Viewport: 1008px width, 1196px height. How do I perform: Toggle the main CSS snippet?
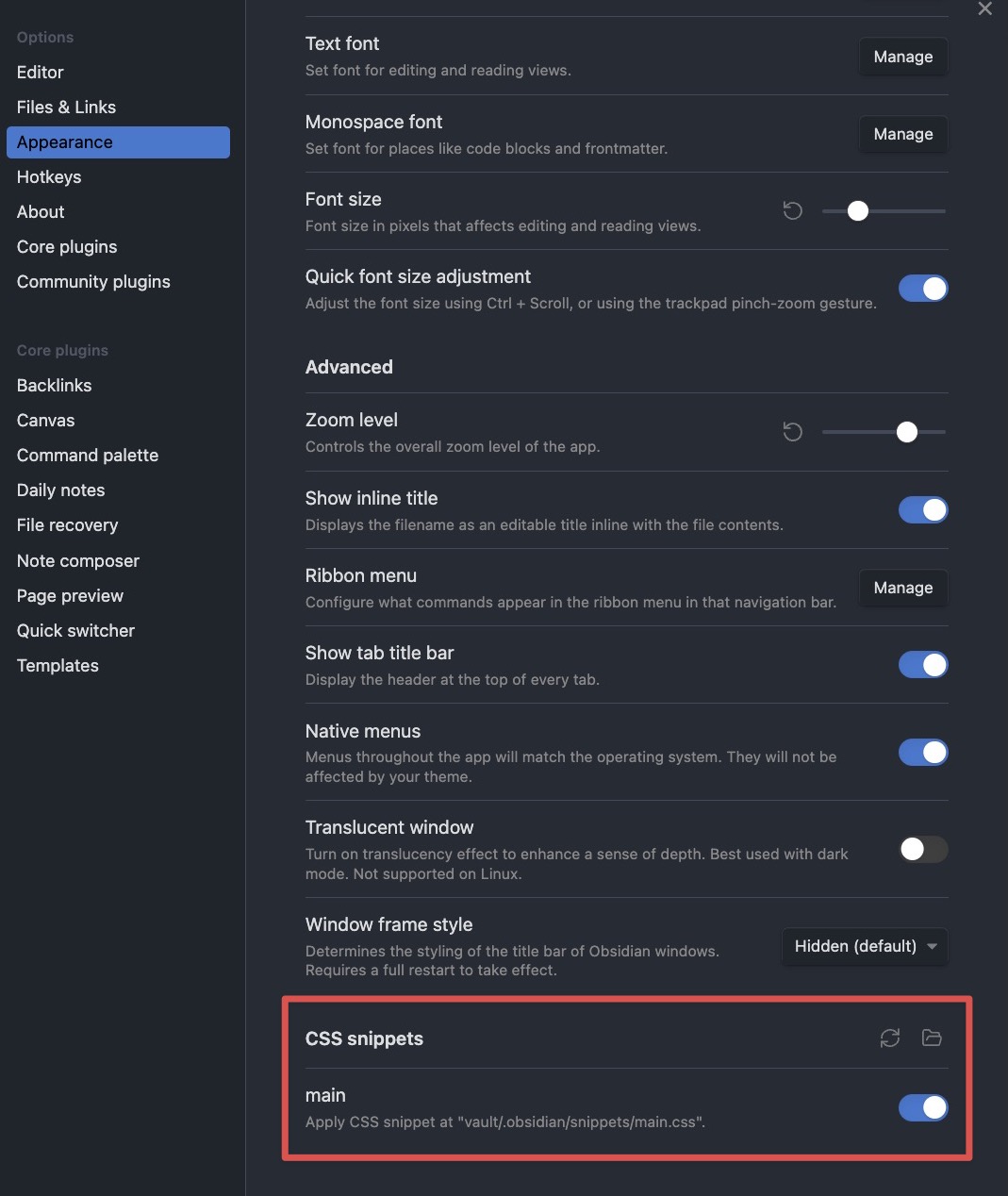(x=923, y=1108)
